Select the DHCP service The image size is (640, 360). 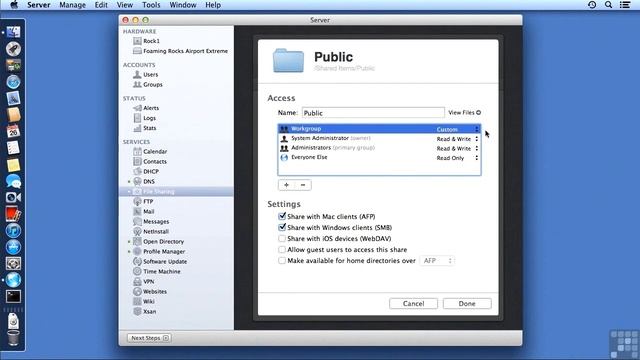[x=146, y=171]
